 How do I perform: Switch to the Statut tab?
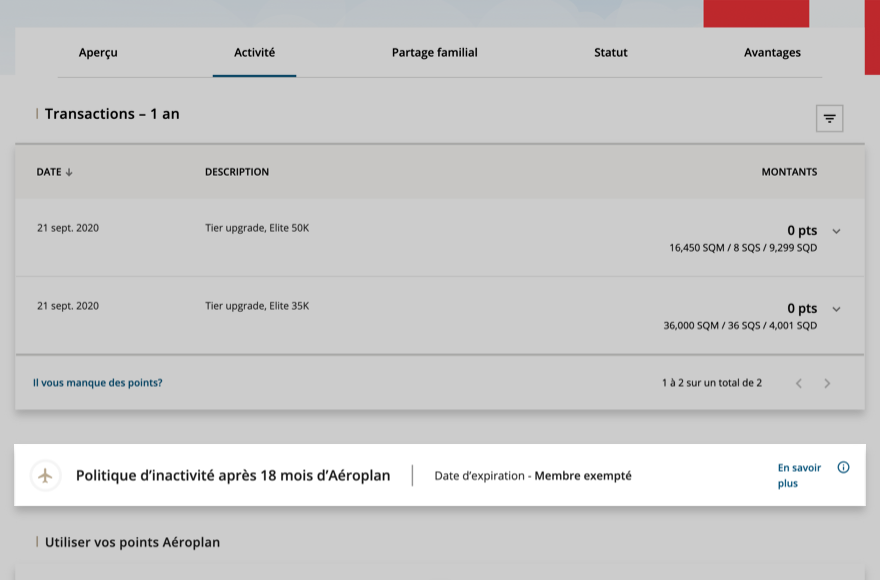[x=610, y=53]
